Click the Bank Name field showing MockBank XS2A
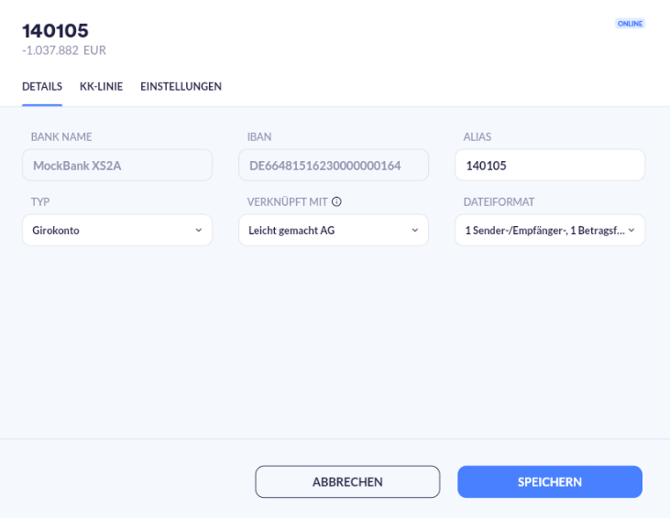Viewport: 670px width, 518px height. pyautogui.click(x=117, y=165)
